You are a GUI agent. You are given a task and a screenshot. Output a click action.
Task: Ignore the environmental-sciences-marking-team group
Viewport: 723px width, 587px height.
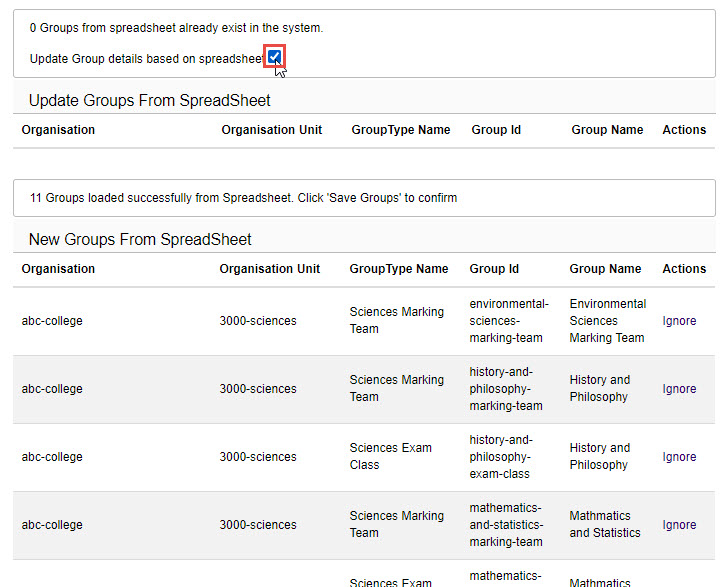[679, 321]
